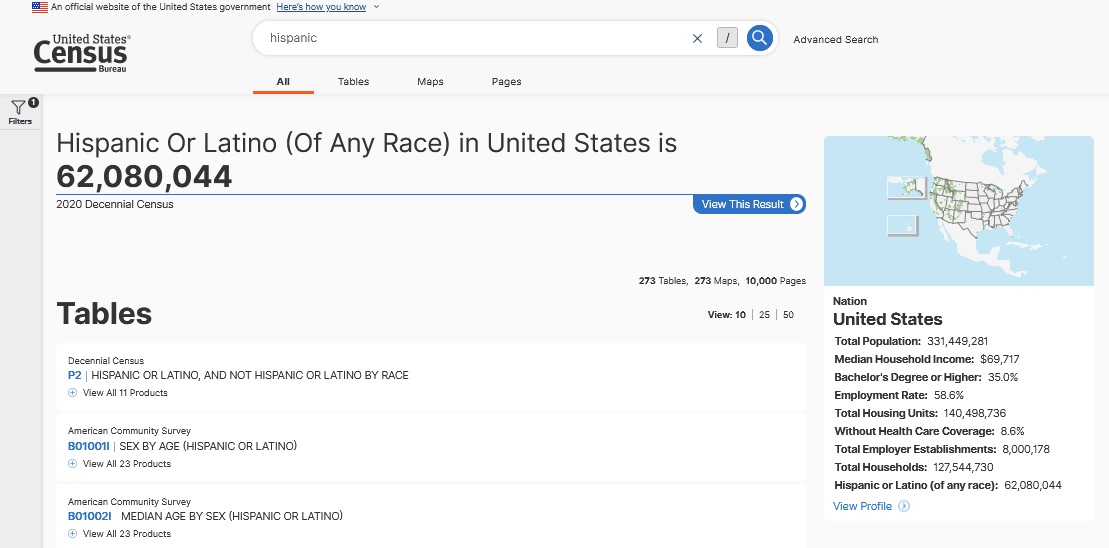The width and height of the screenshot is (1109, 548).
Task: Click HISPANIC OR LATINO BY RACE table title
Action: [x=250, y=375]
